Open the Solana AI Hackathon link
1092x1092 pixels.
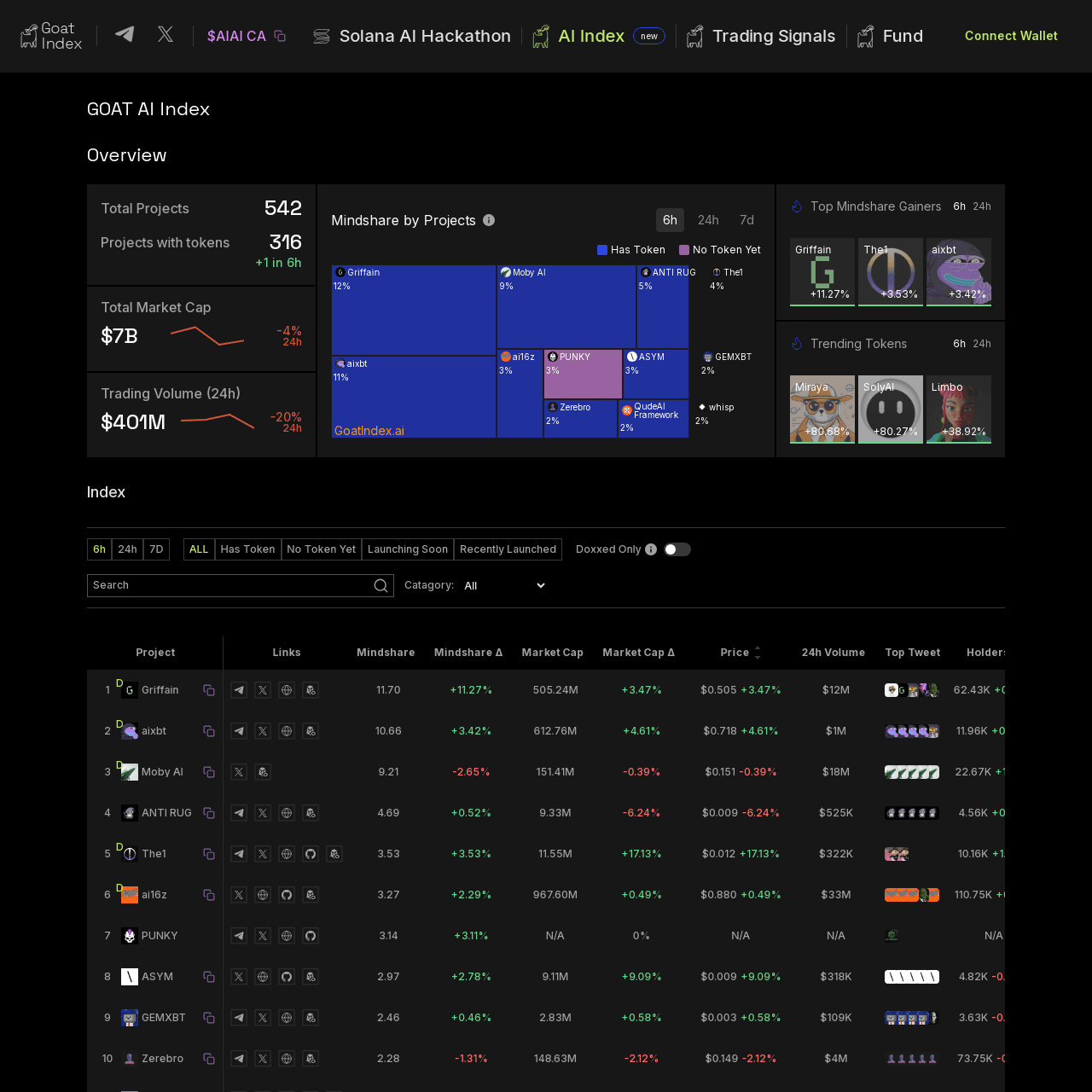coord(424,36)
